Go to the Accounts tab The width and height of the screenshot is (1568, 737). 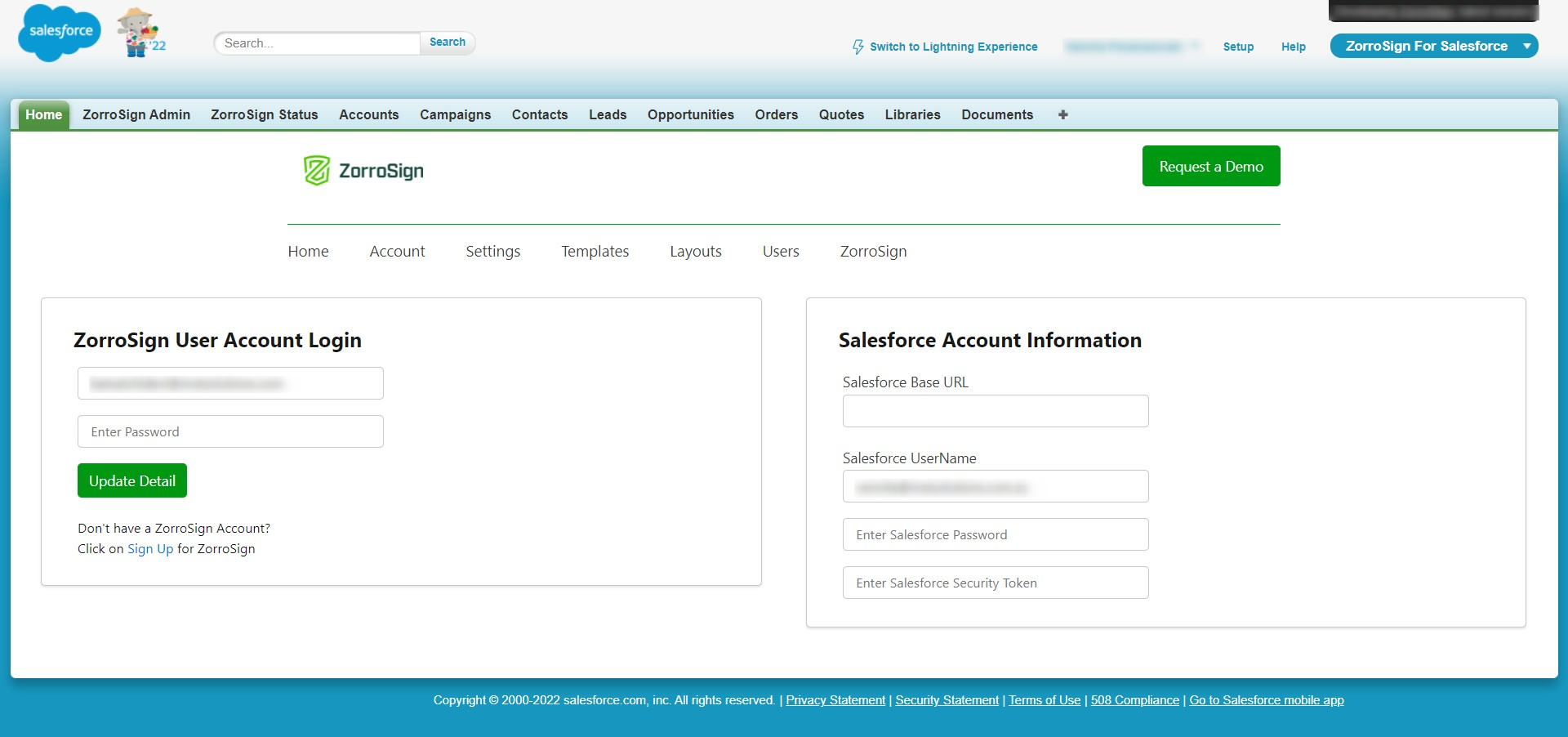coord(369,114)
